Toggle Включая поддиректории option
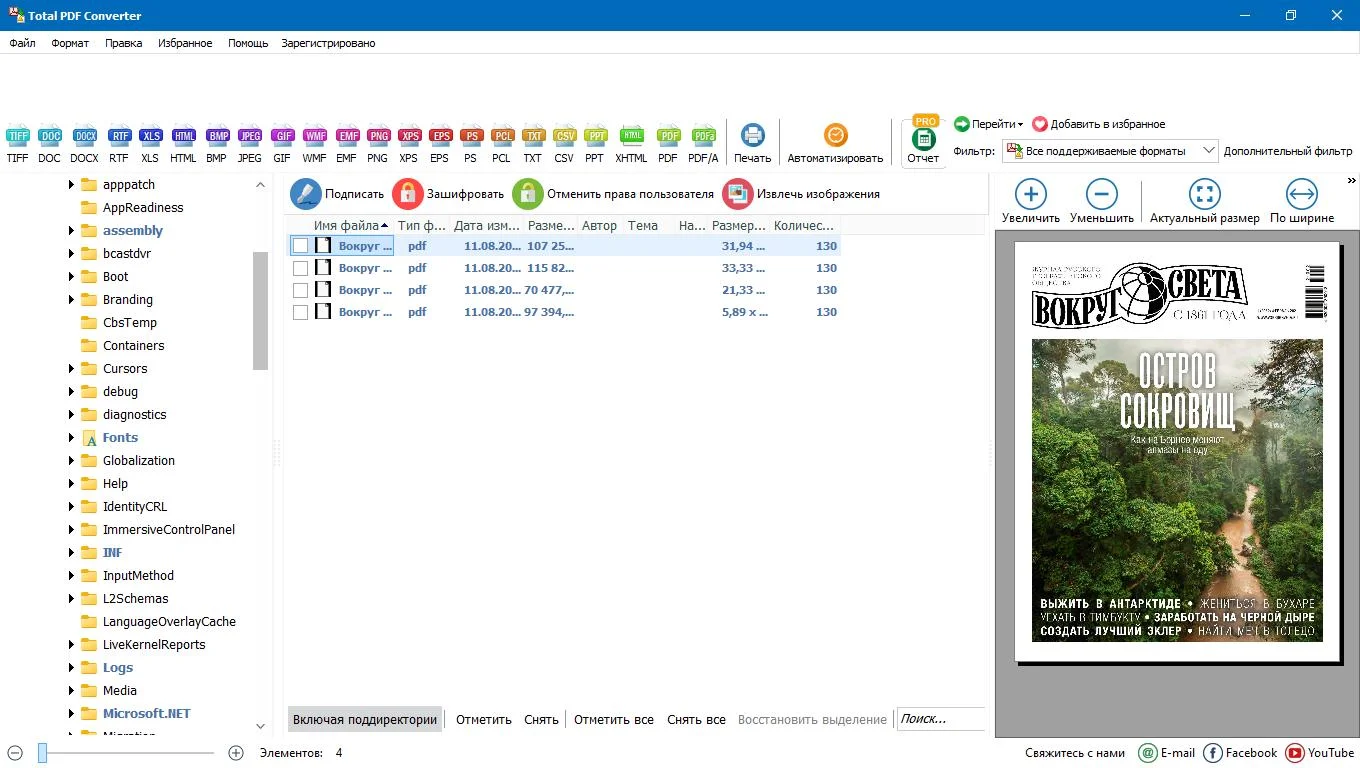This screenshot has width=1360, height=768. click(365, 719)
